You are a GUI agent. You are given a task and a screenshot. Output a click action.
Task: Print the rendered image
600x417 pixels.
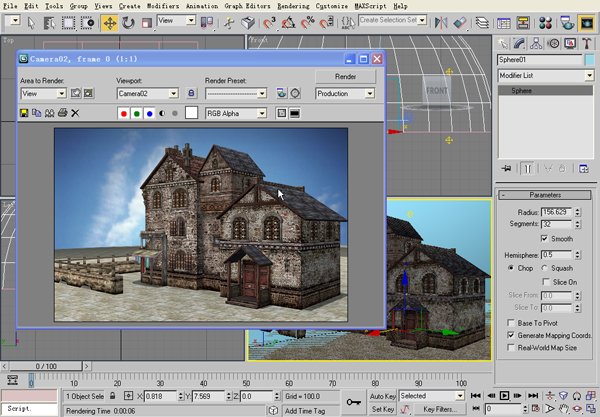[61, 114]
